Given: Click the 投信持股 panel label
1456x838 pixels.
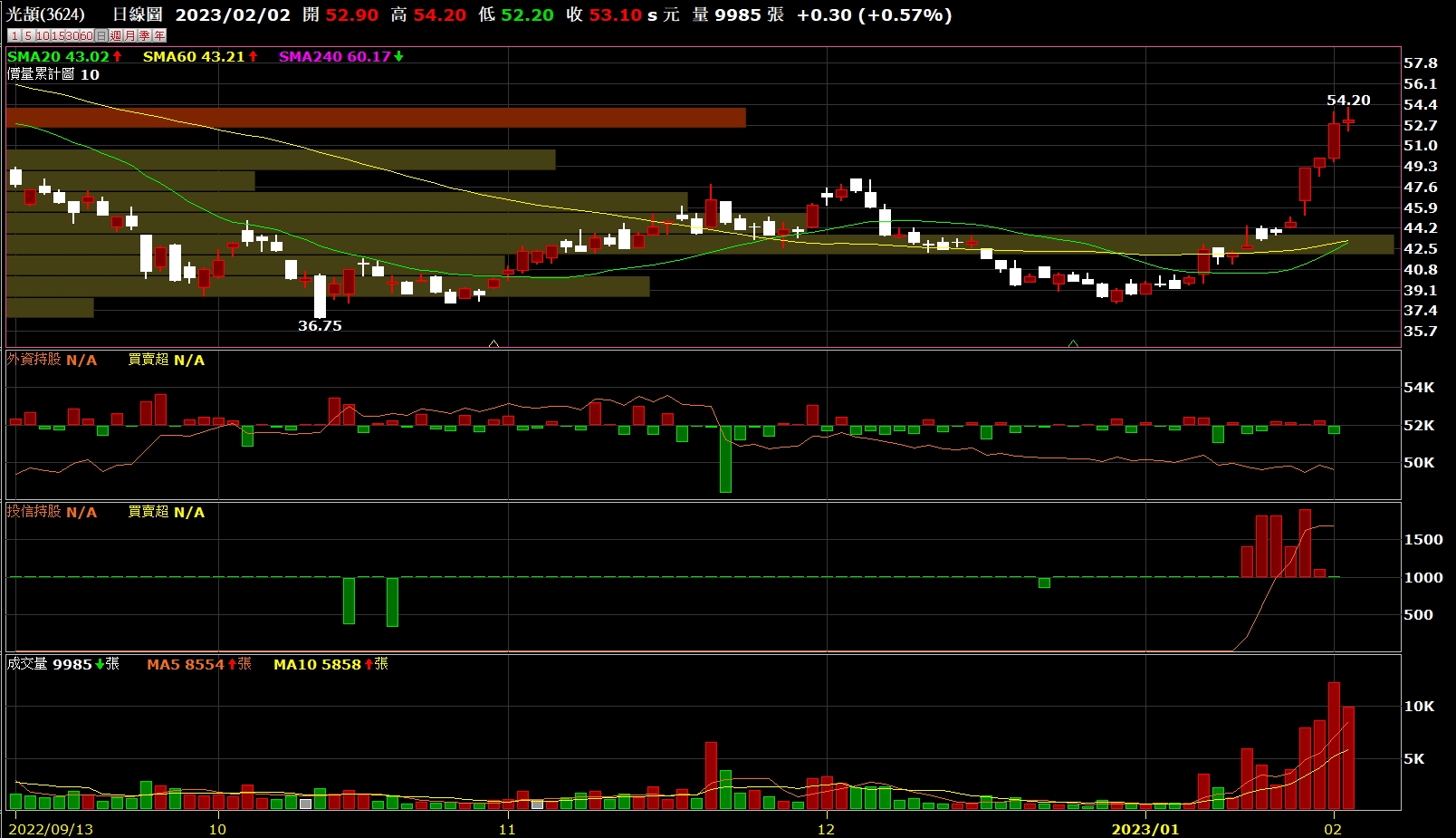Looking at the screenshot, I should point(34,512).
